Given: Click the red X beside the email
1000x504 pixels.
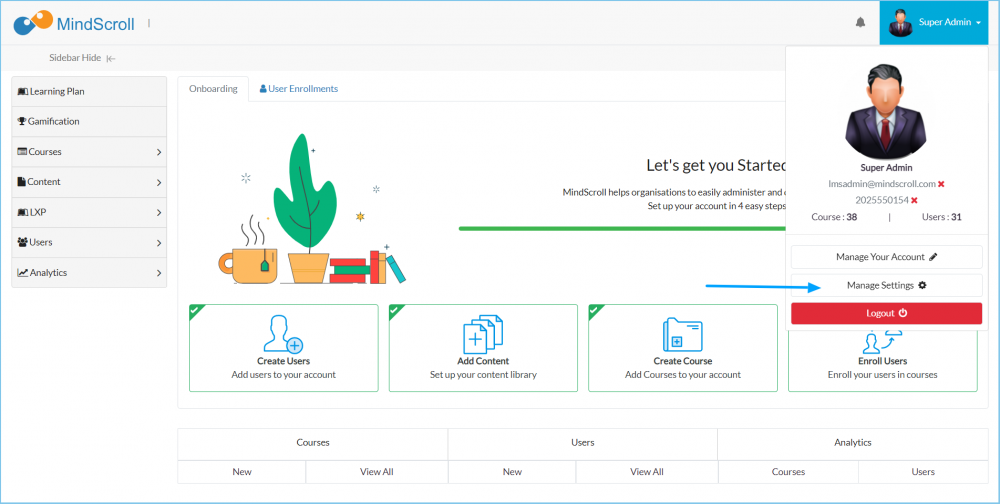Looking at the screenshot, I should pos(941,184).
